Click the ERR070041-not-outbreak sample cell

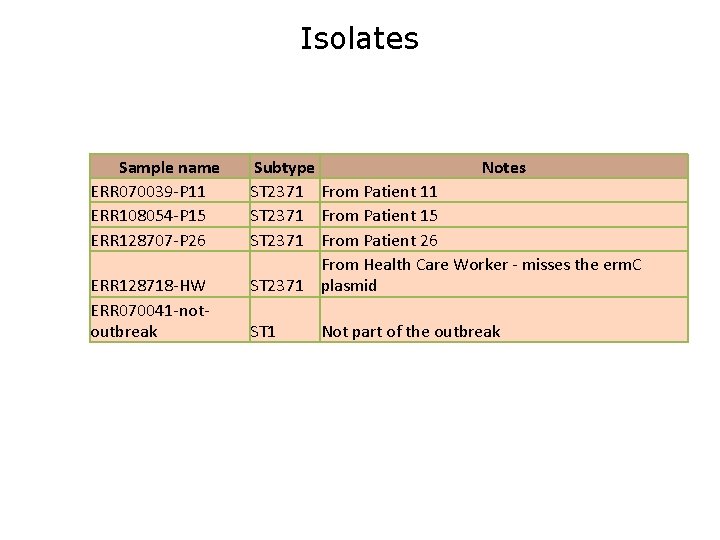click(x=149, y=320)
